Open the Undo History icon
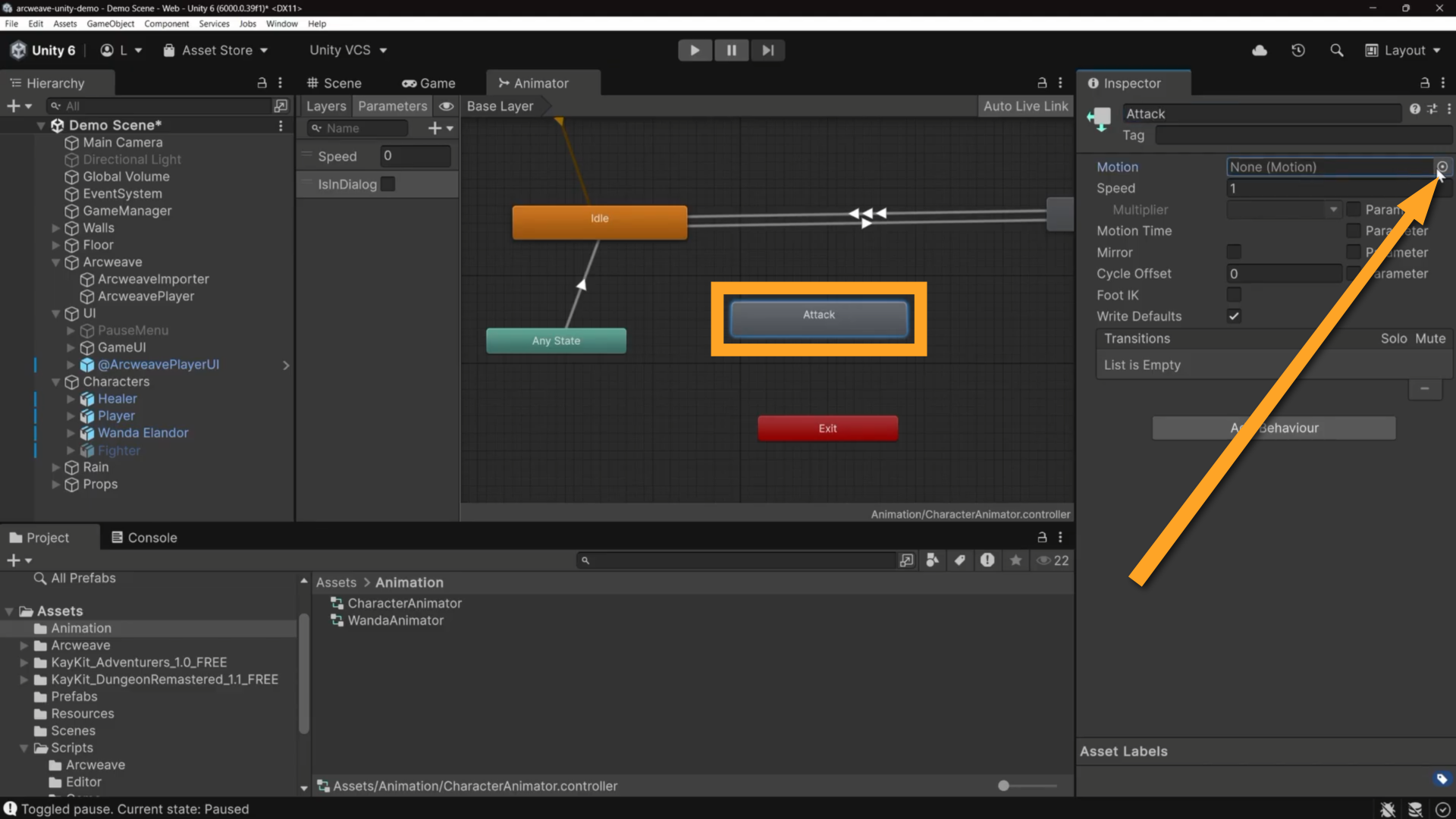Image resolution: width=1456 pixels, height=819 pixels. click(x=1298, y=50)
